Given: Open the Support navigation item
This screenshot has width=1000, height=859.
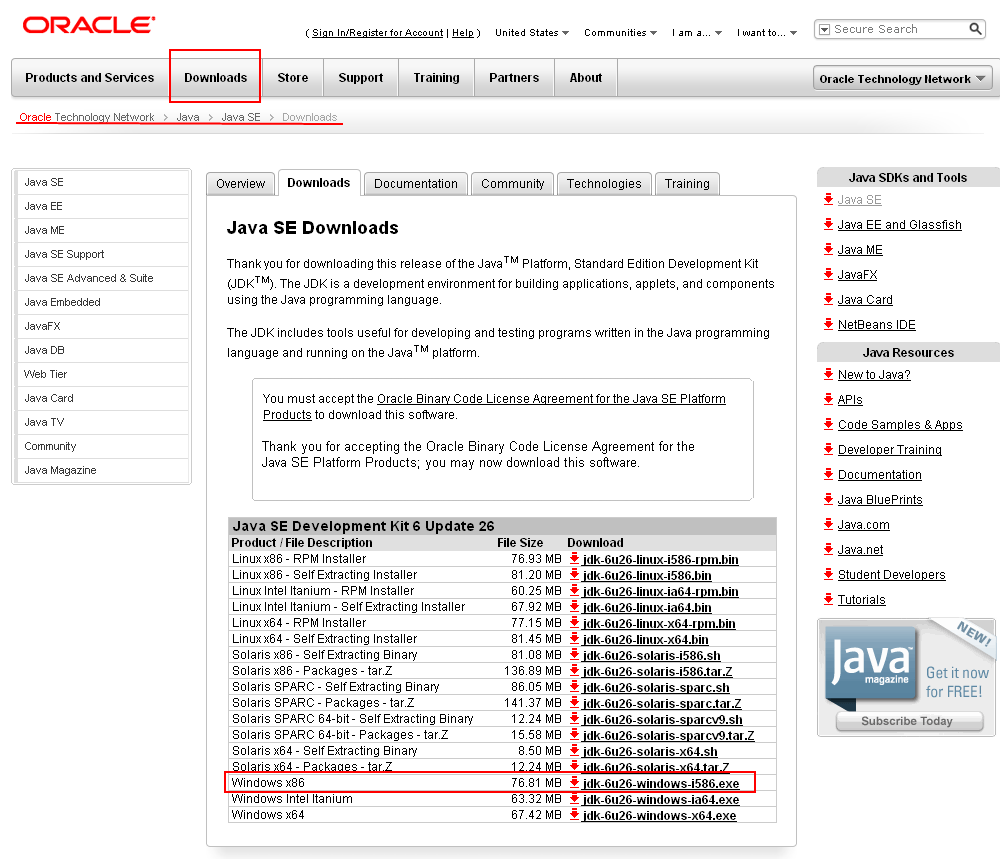Looking at the screenshot, I should point(361,78).
